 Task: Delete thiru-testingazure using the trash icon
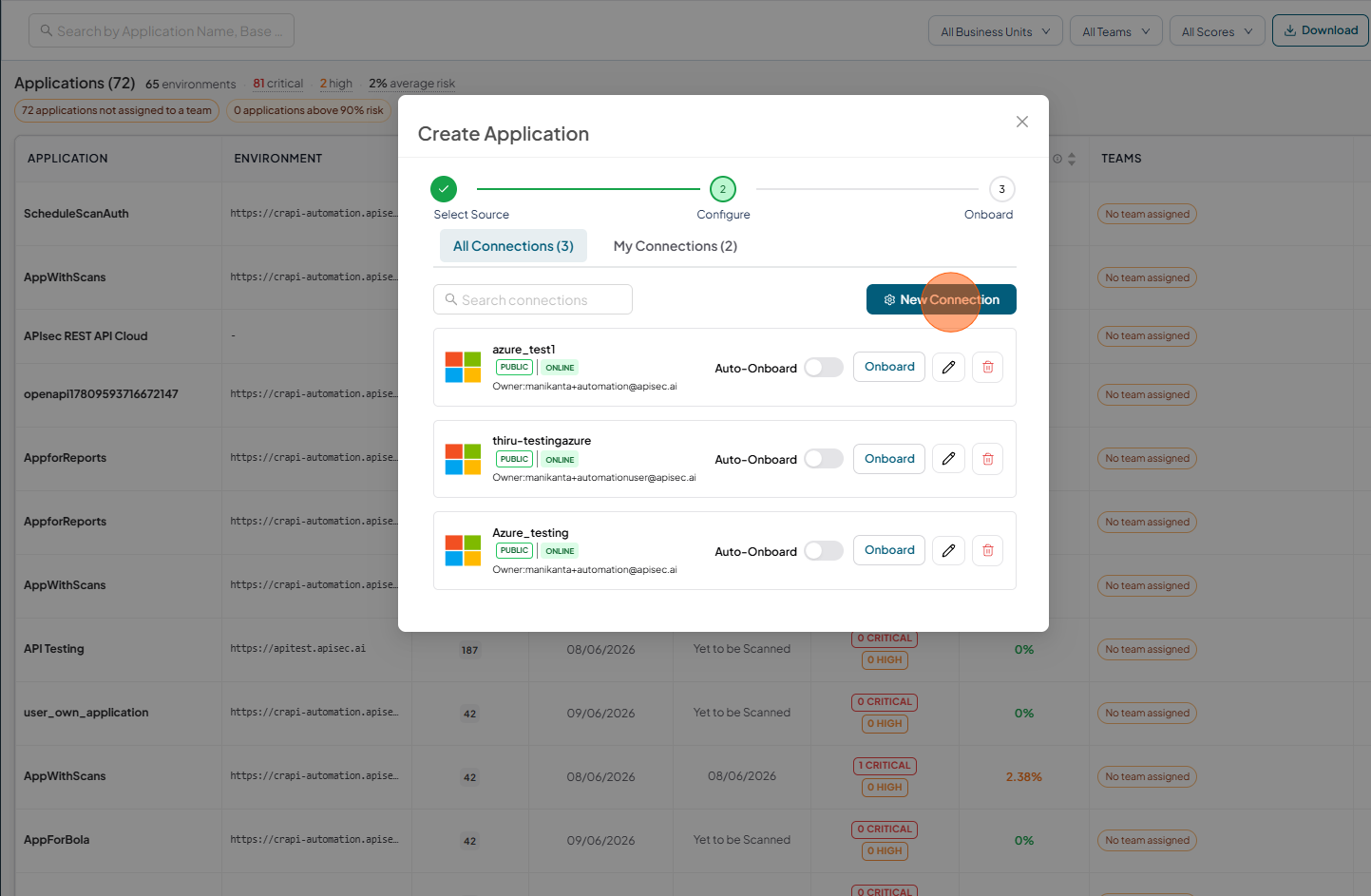point(987,459)
